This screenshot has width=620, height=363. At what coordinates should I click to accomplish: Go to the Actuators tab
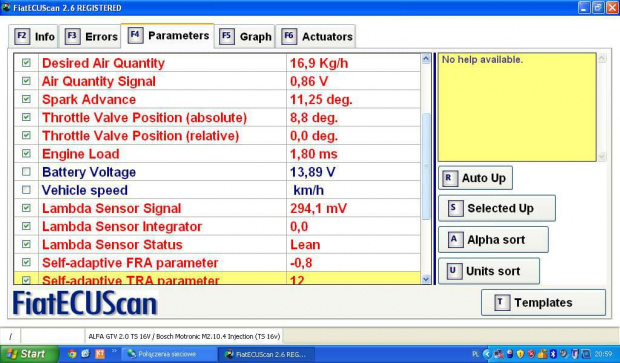tap(316, 36)
